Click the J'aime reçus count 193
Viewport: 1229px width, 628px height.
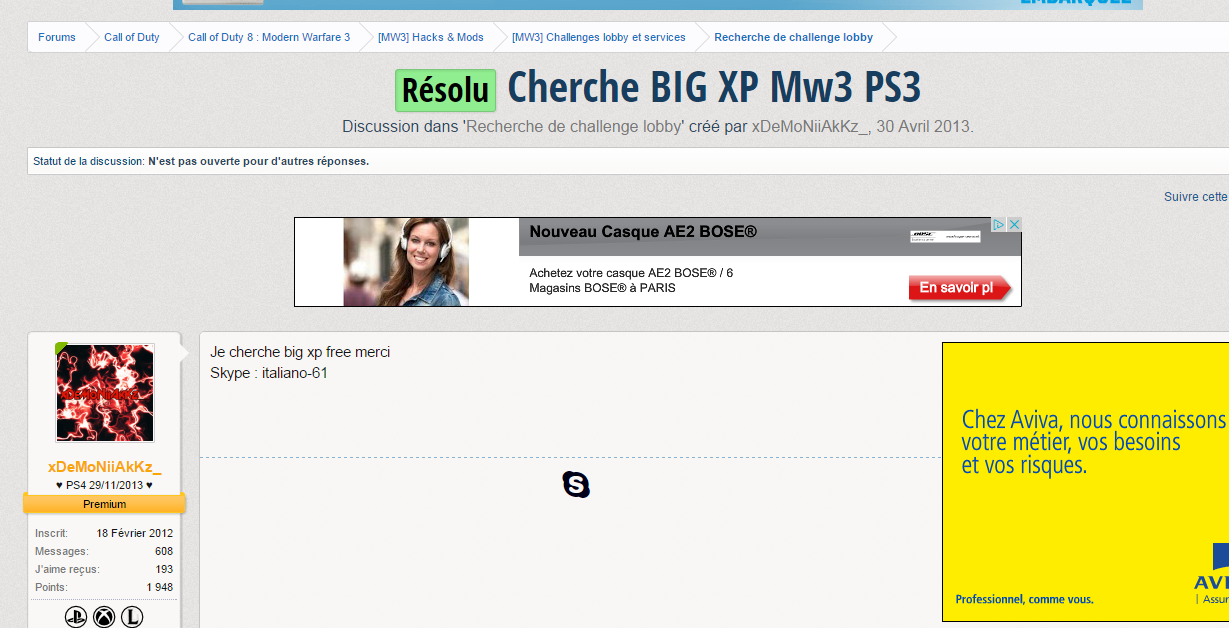tap(164, 569)
